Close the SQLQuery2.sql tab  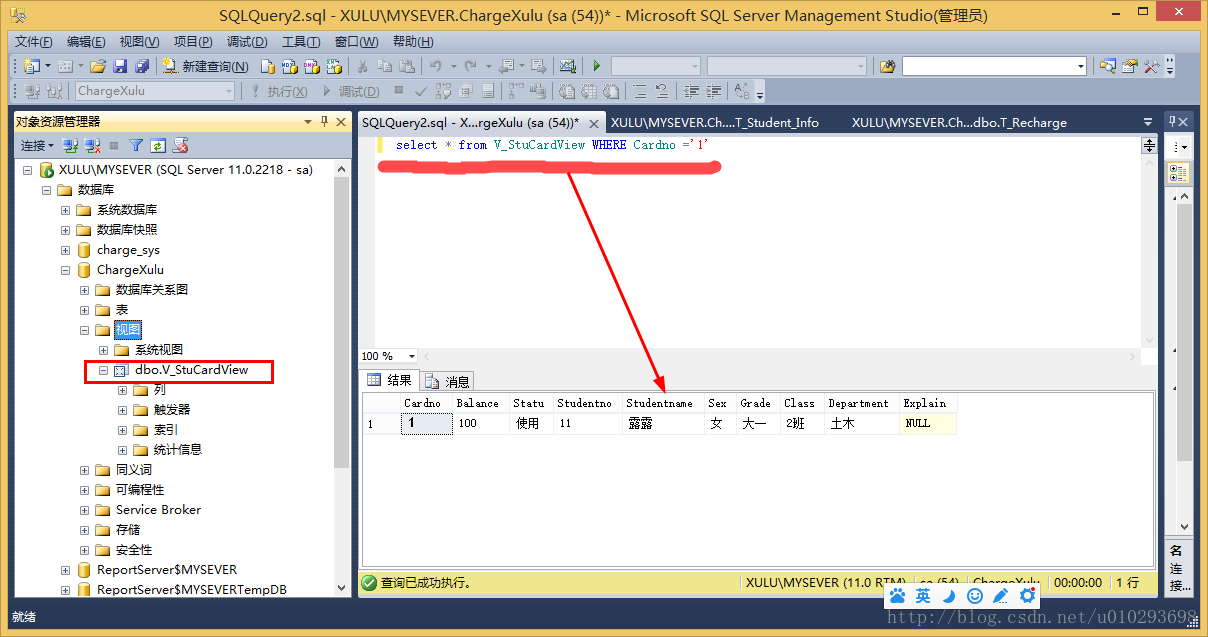pos(594,123)
